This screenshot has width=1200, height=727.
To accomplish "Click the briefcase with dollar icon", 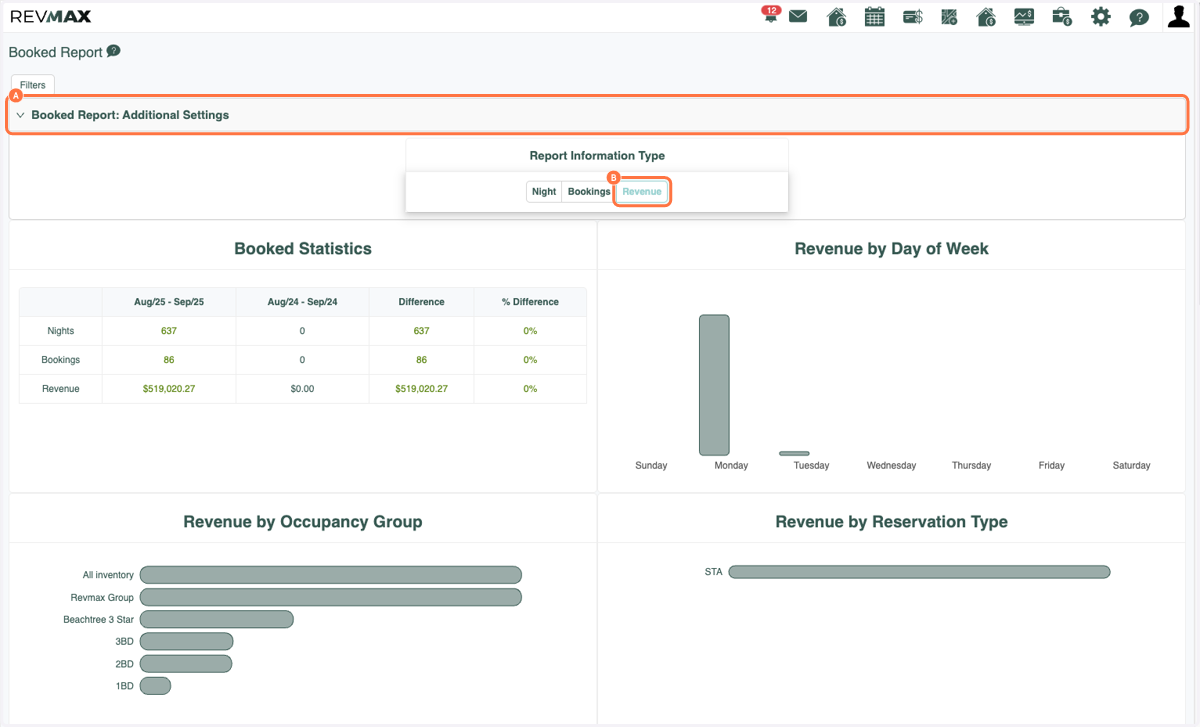I will pos(1062,16).
